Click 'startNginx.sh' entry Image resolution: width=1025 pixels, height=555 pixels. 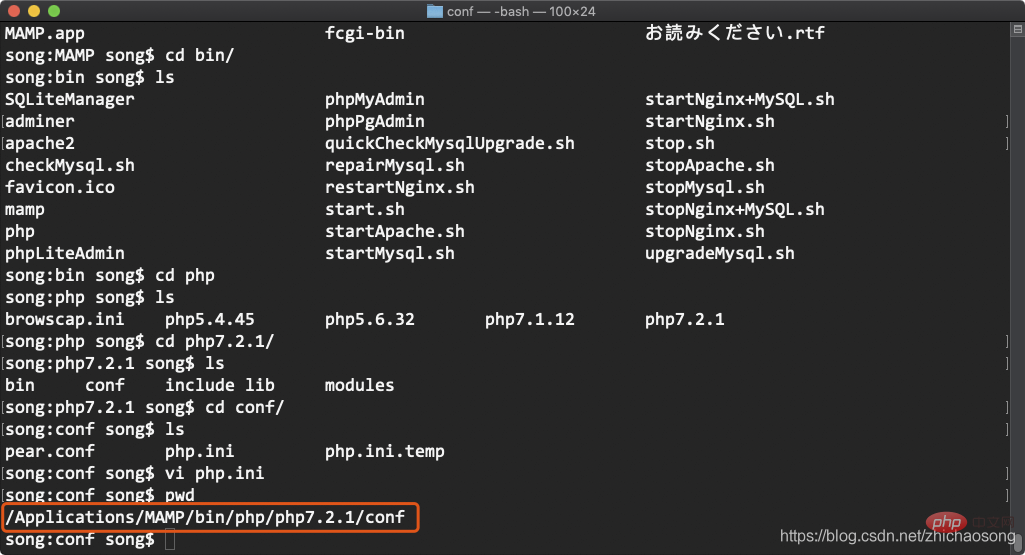(710, 121)
